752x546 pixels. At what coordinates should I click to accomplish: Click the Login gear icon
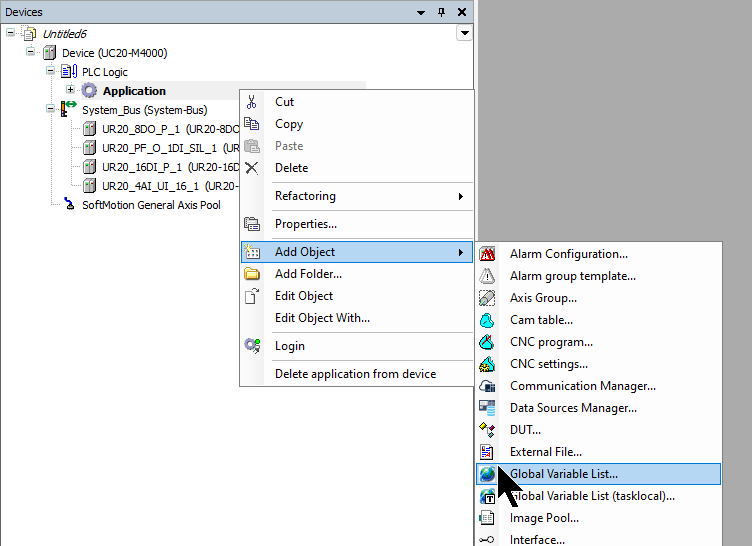point(252,345)
